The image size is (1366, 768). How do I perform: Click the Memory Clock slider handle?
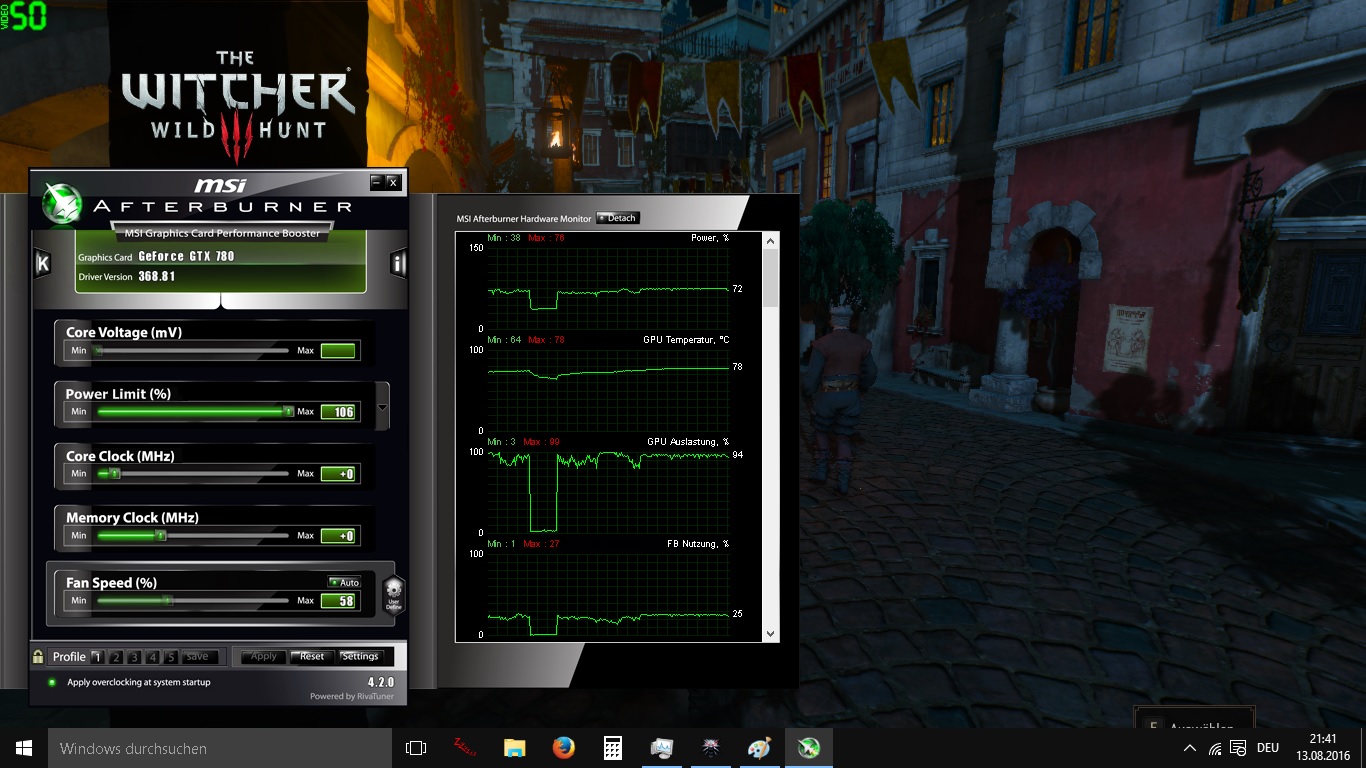point(160,535)
